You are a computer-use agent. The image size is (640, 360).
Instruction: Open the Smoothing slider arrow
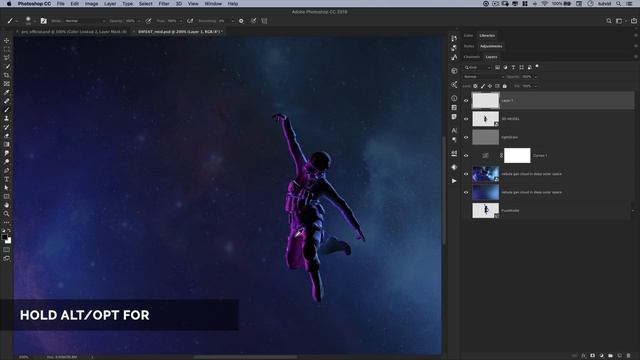233,21
